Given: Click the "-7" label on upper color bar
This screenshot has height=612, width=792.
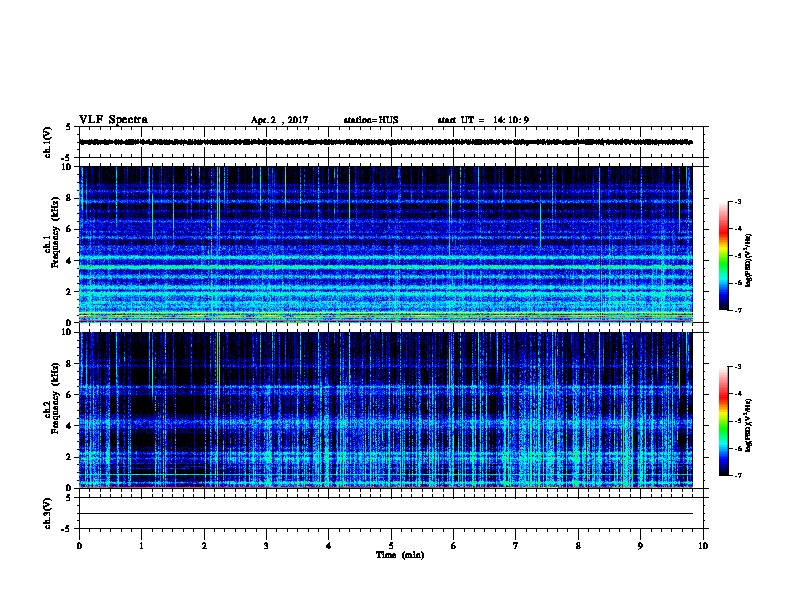Looking at the screenshot, I should click(737, 310).
